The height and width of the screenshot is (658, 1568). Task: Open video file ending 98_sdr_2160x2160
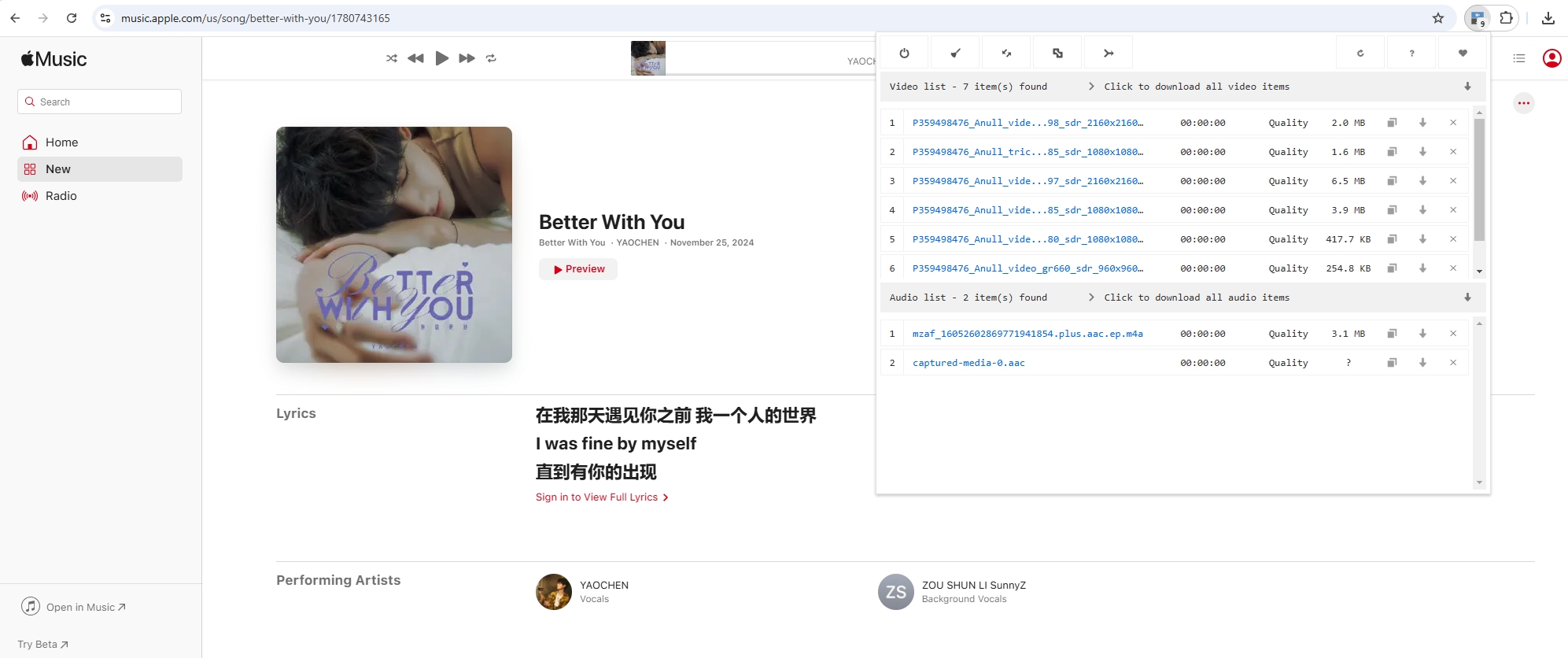coord(1028,123)
